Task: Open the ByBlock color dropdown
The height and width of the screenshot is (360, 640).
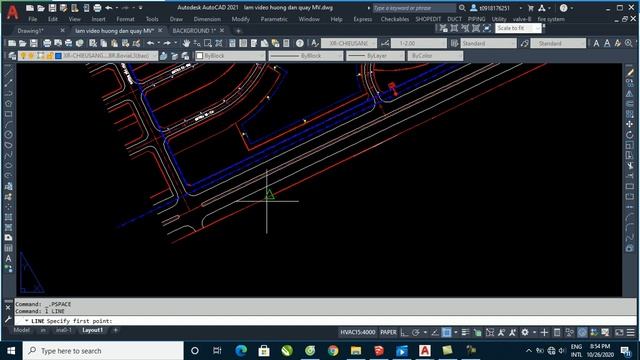Action: pyautogui.click(x=230, y=56)
